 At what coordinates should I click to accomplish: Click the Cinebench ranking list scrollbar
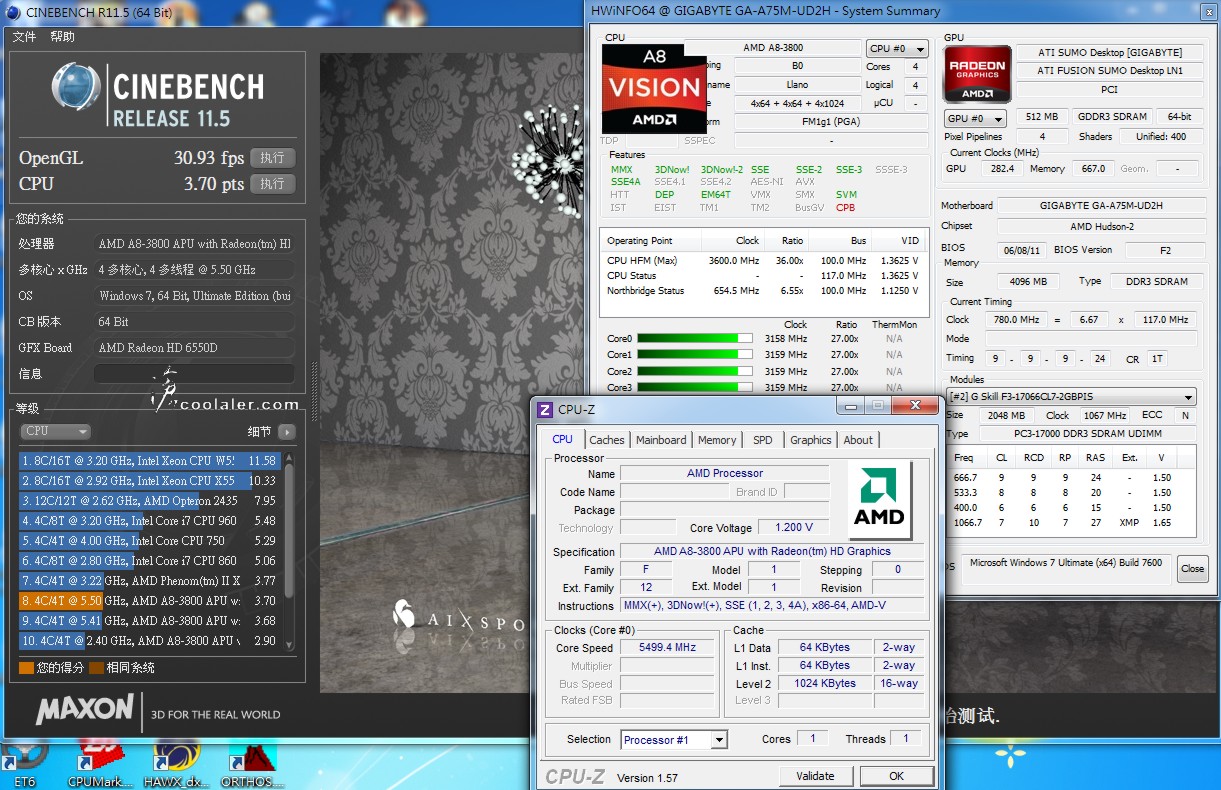289,550
